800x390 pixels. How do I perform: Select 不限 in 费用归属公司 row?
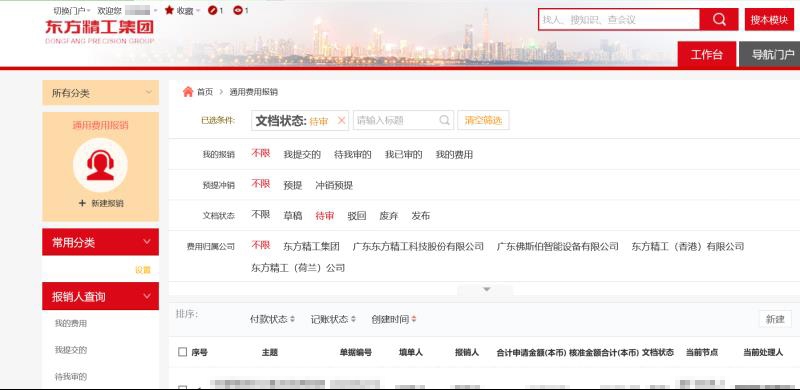tap(260, 245)
